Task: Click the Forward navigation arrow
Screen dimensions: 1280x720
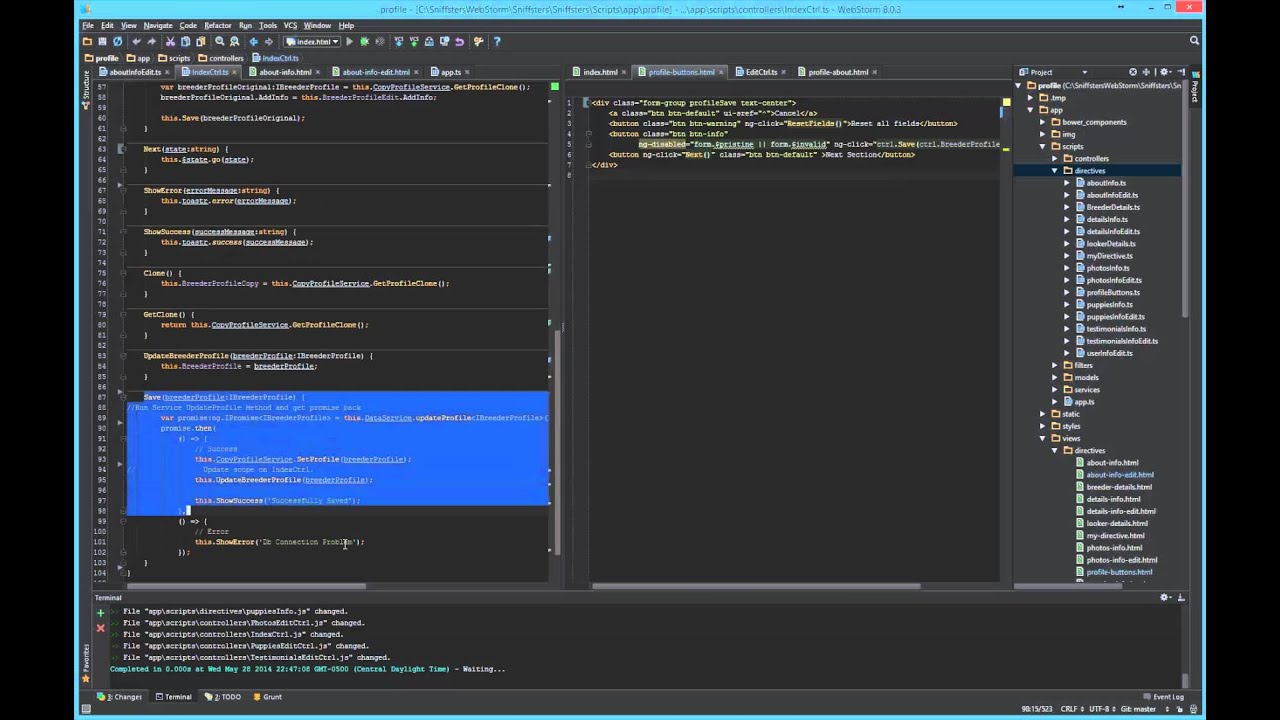Action: tap(269, 41)
